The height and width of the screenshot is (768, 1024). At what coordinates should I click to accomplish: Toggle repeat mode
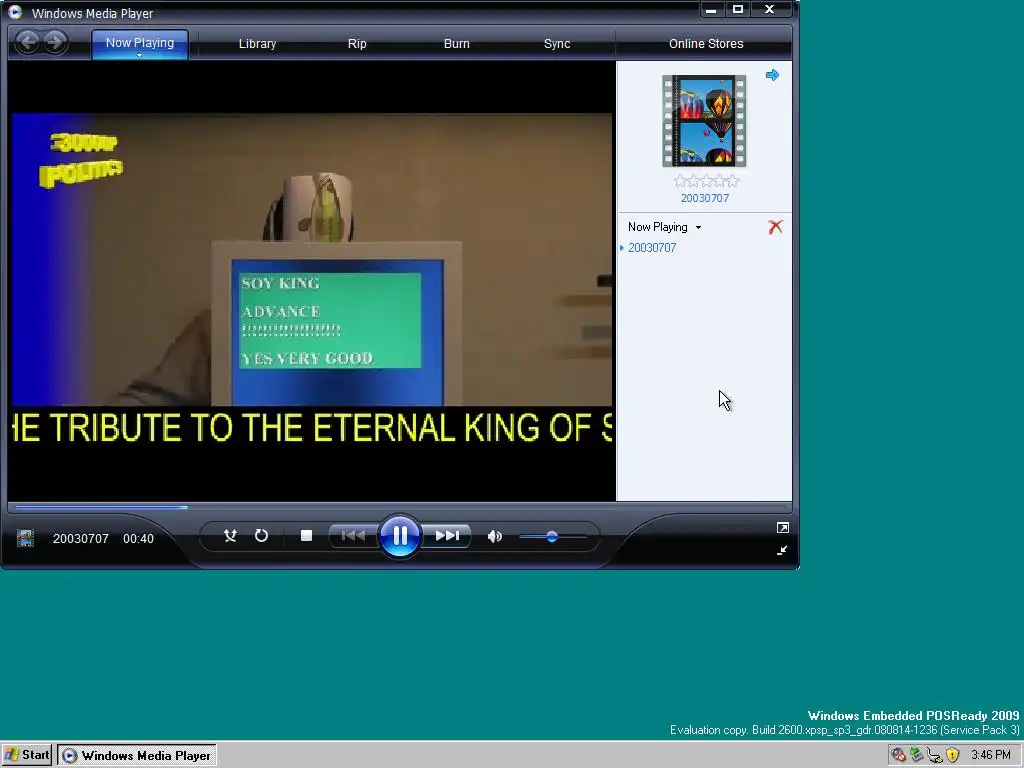261,536
